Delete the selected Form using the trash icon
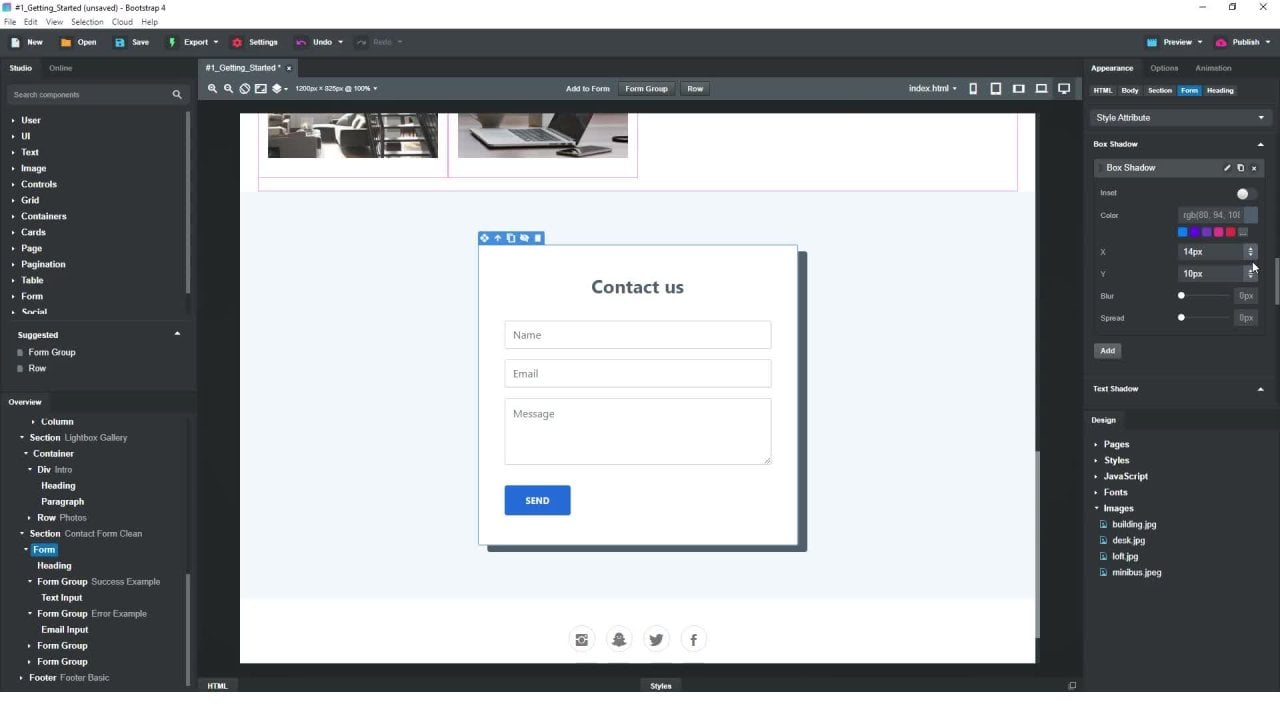The height and width of the screenshot is (720, 1280). [x=538, y=238]
